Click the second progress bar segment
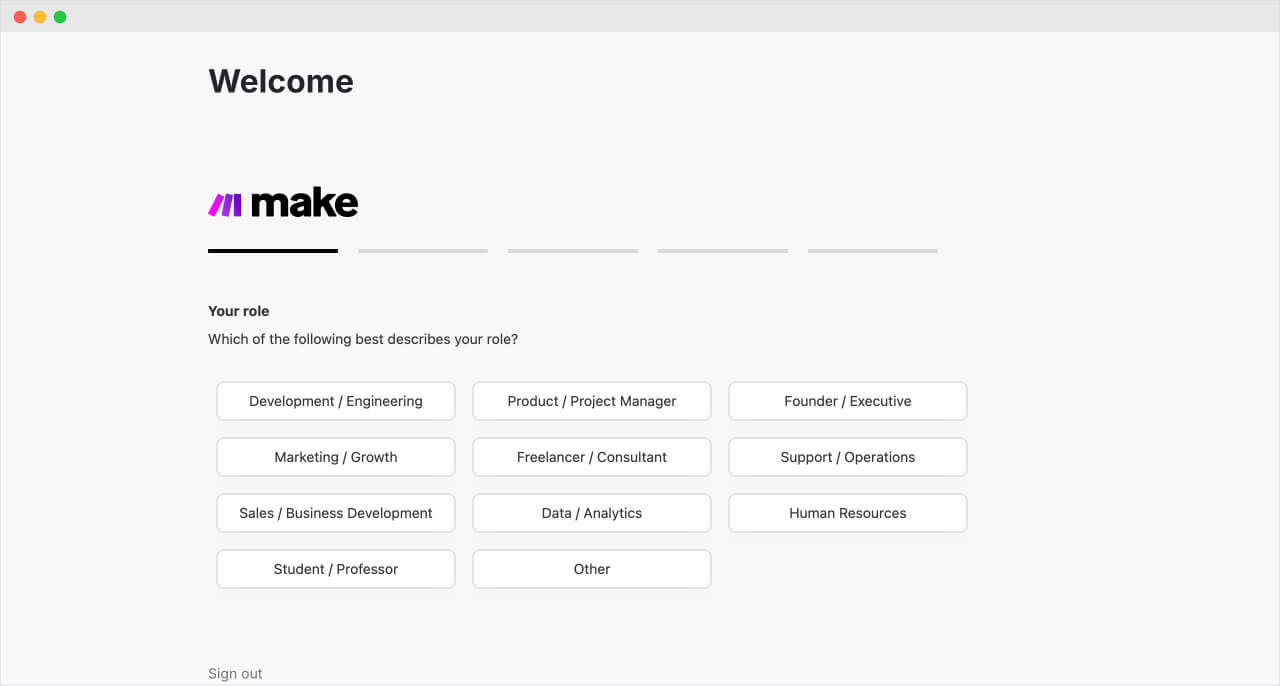The height and width of the screenshot is (686, 1280). [422, 251]
